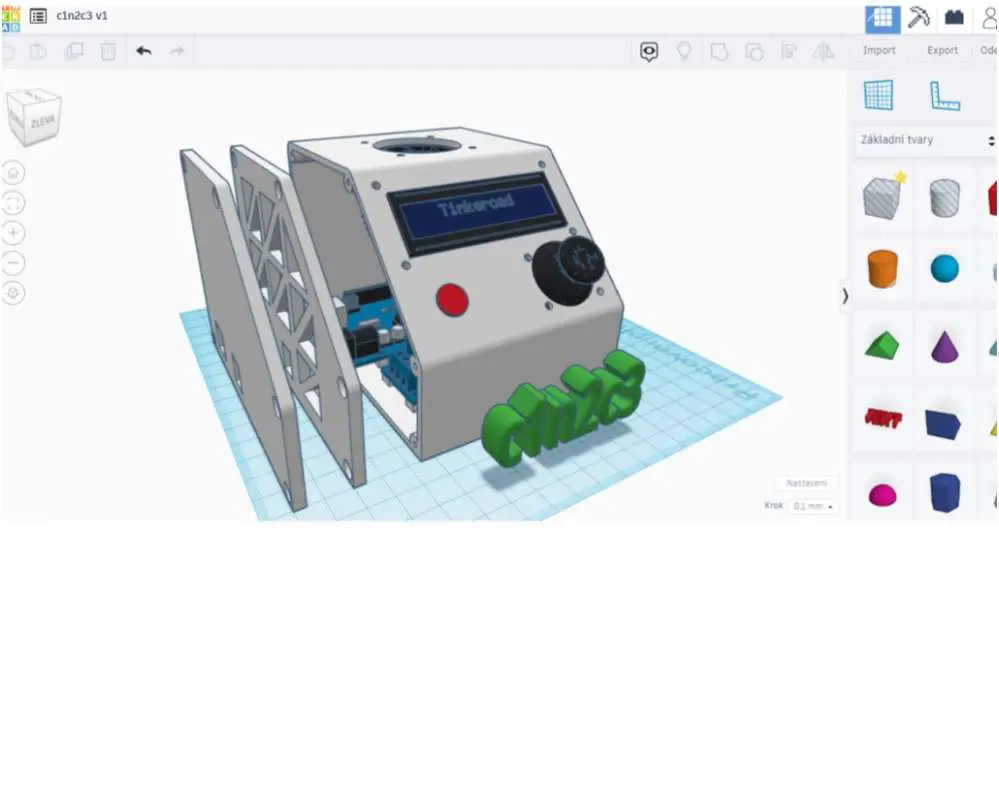Pick the orange cylinder shape
The height and width of the screenshot is (810, 999).
[883, 268]
